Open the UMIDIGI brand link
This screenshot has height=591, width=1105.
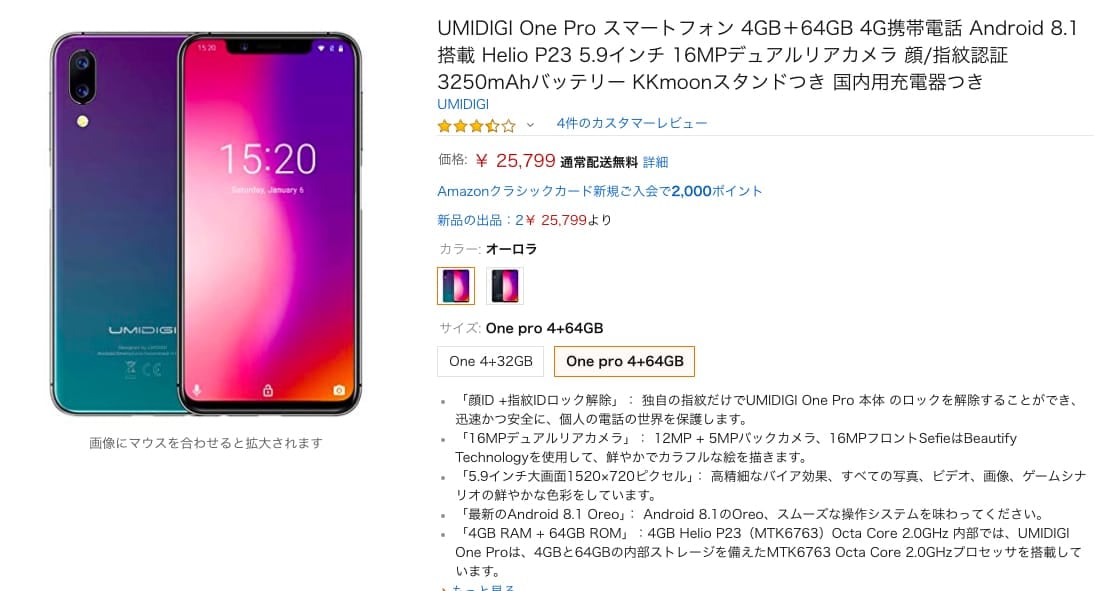[x=463, y=104]
